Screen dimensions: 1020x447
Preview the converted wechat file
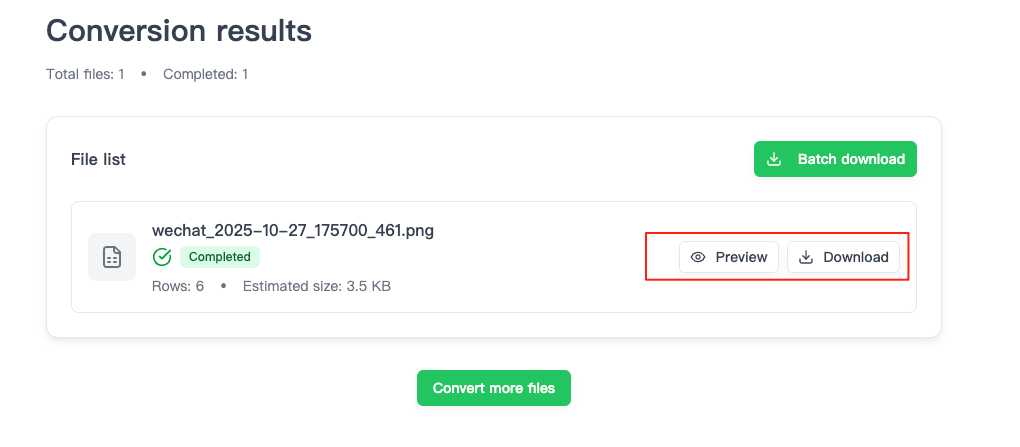click(x=728, y=257)
